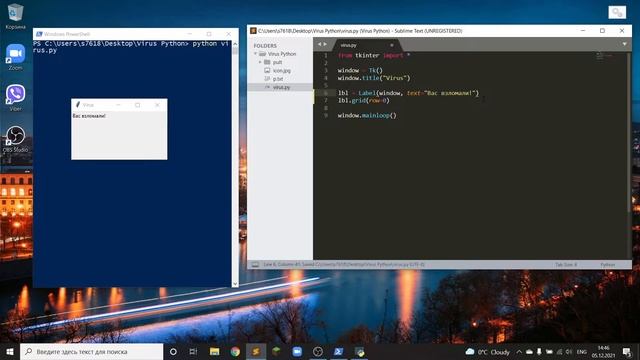
Task: Open Google Chrome from the taskbar
Action: tap(235, 351)
